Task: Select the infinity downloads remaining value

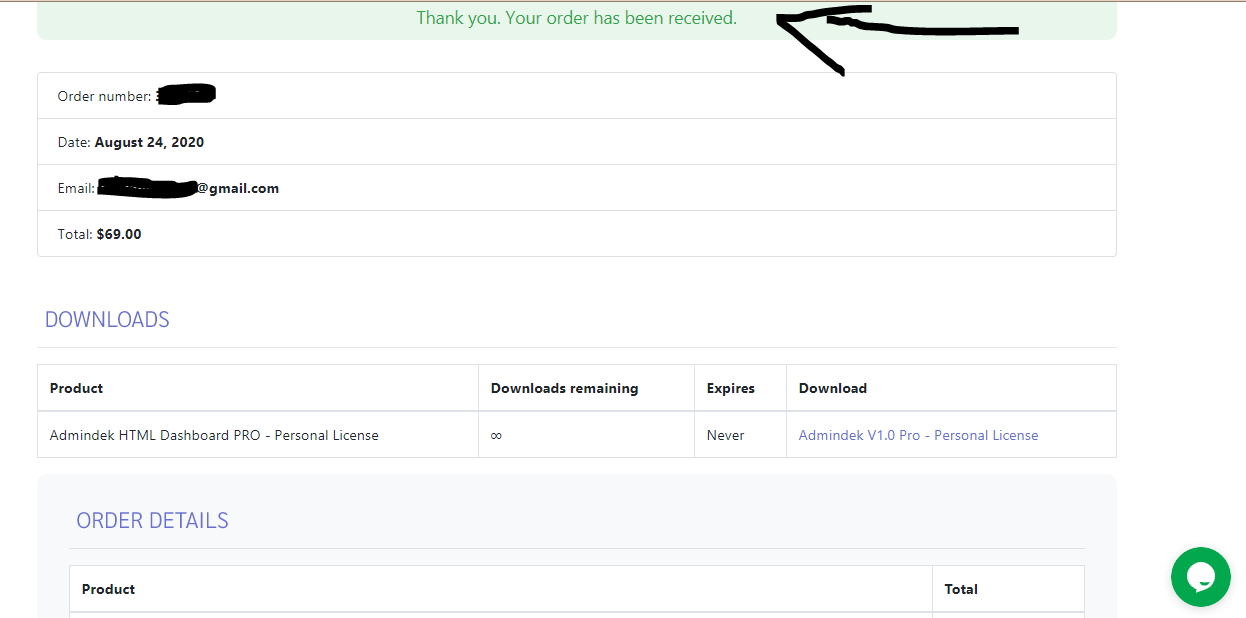Action: tap(497, 436)
